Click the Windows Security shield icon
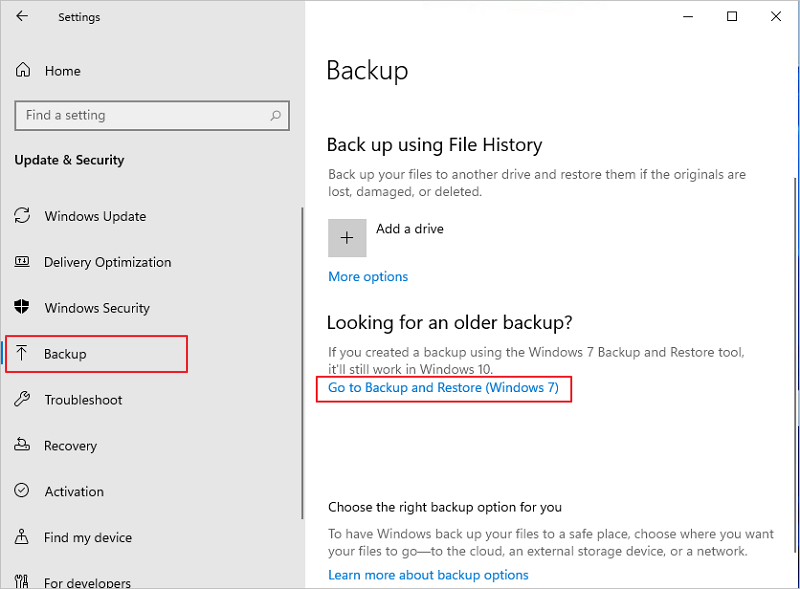This screenshot has width=800, height=589. [23, 308]
